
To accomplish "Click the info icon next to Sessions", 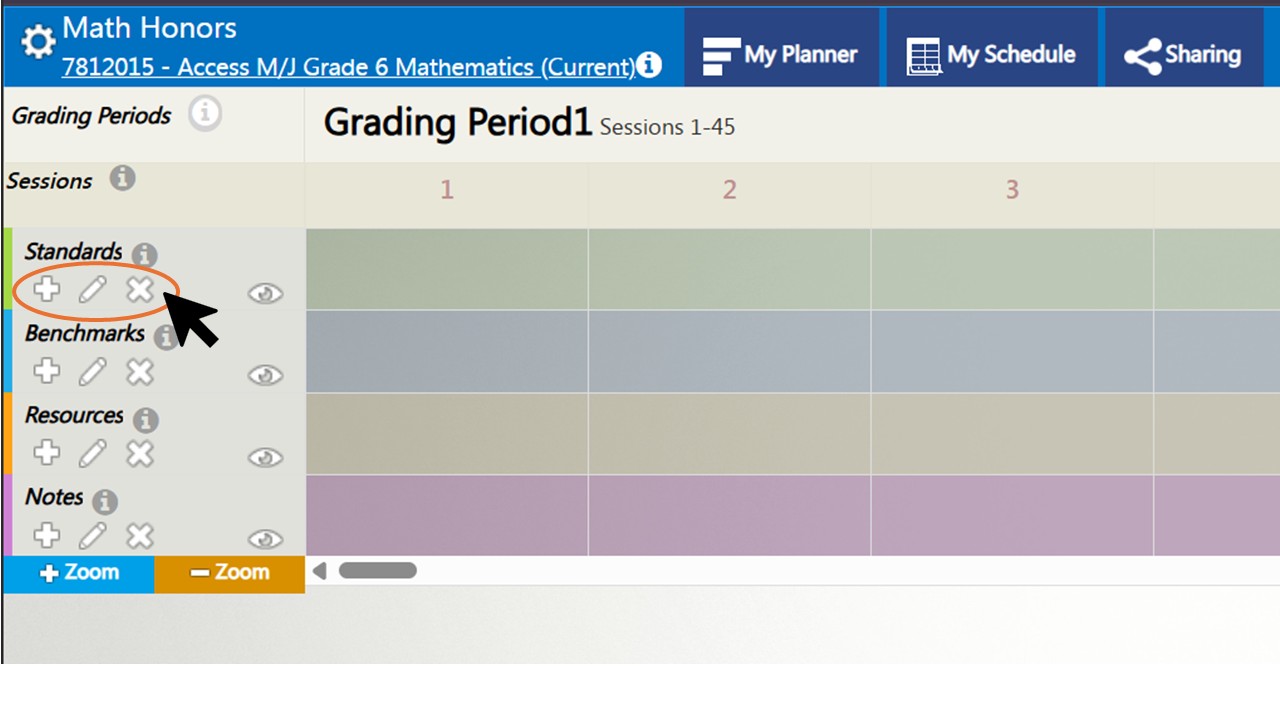I will (122, 179).
